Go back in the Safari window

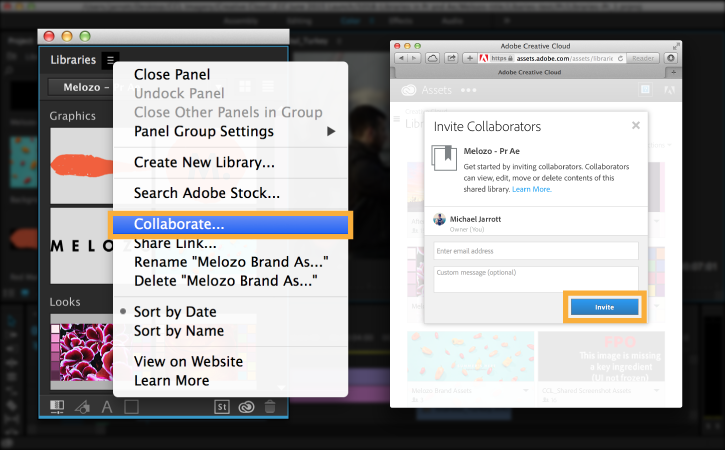(x=401, y=58)
